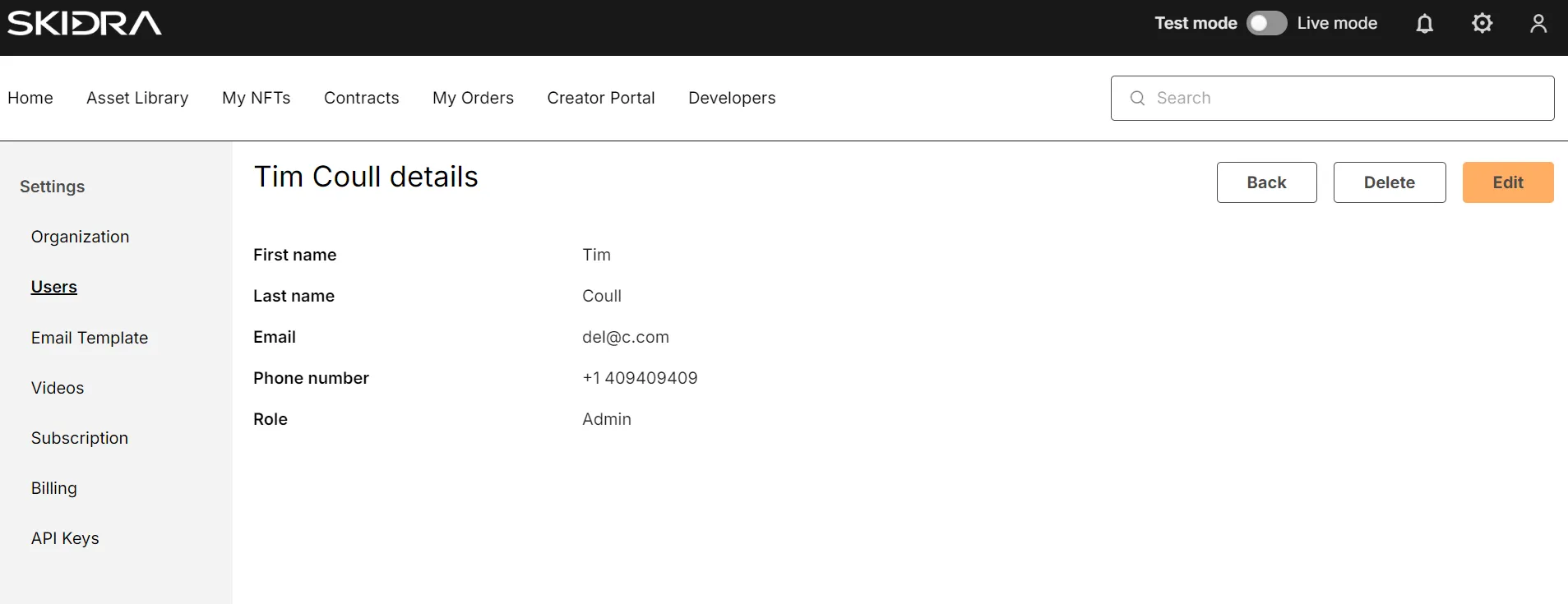Click the Tim Coull details heading

click(366, 177)
